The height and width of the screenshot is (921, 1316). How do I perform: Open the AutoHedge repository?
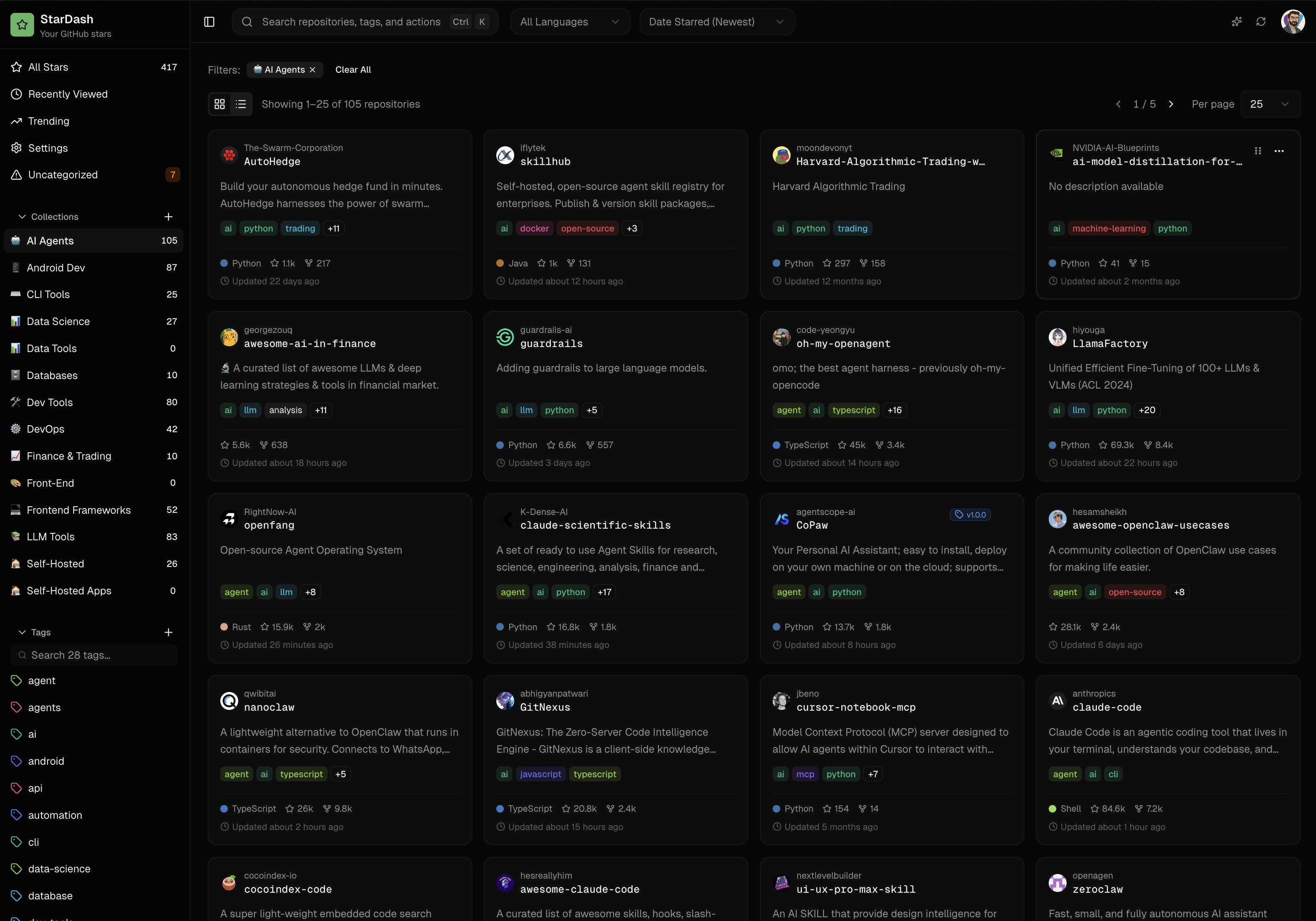tap(272, 162)
